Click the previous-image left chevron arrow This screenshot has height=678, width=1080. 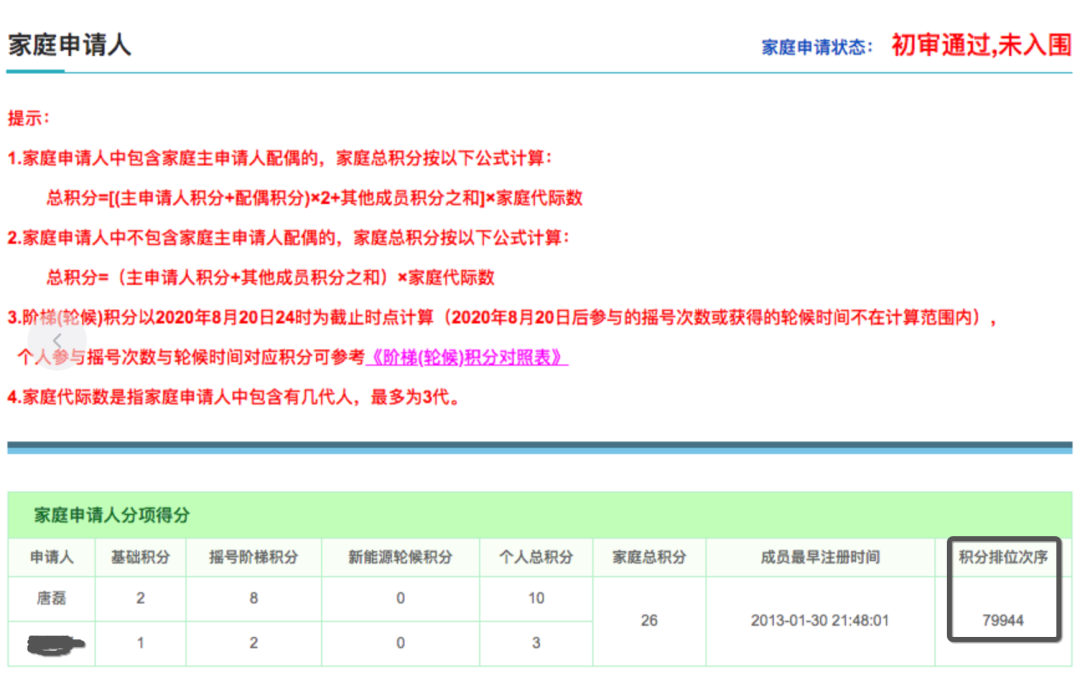pyautogui.click(x=57, y=340)
